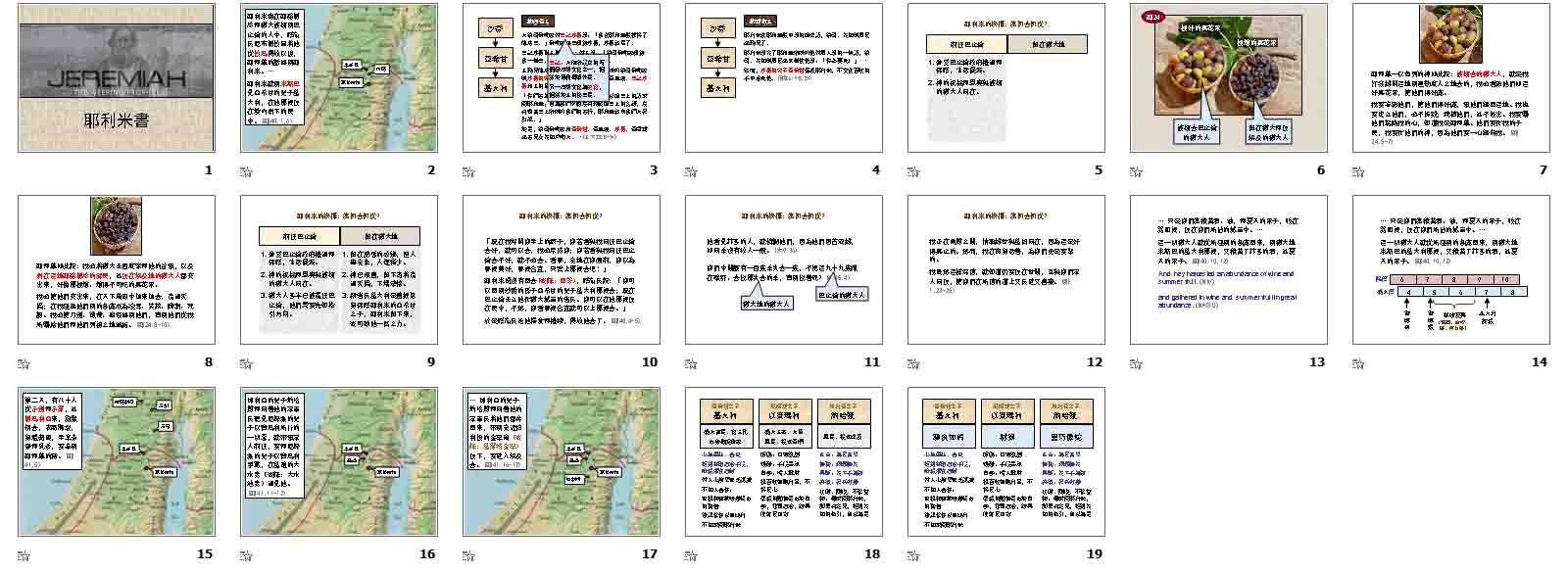
Task: Click the animation star icon under slide 2
Action: 246,171
